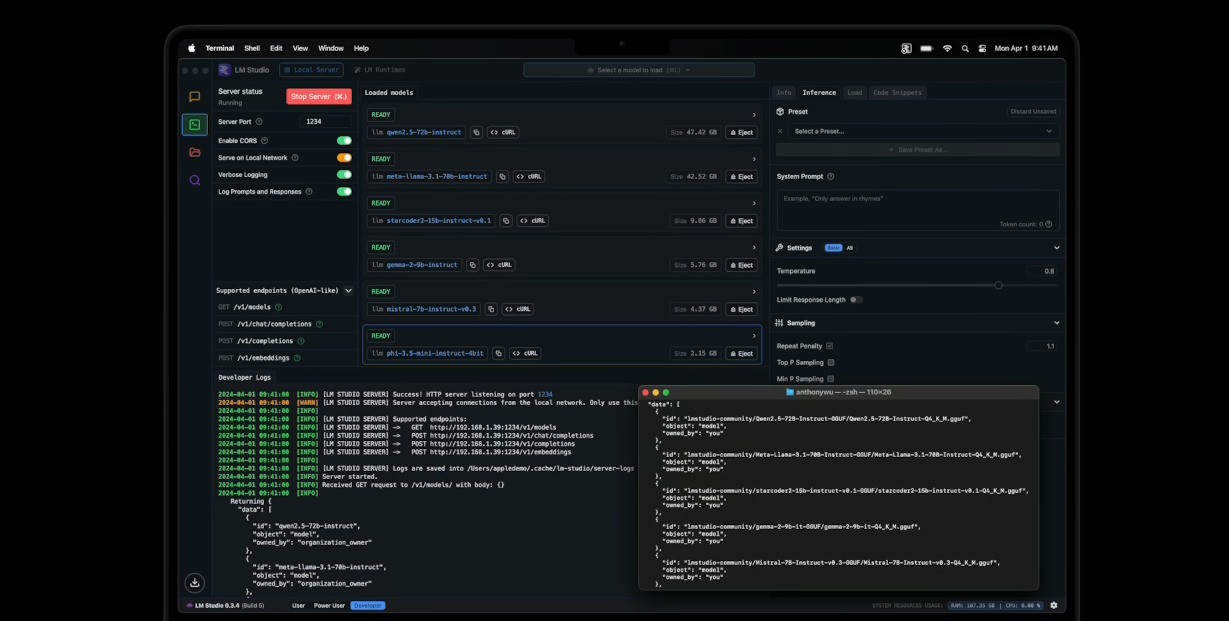Viewport: 1229px width, 621px height.
Task: Select the All settings filter badge
Action: point(850,248)
